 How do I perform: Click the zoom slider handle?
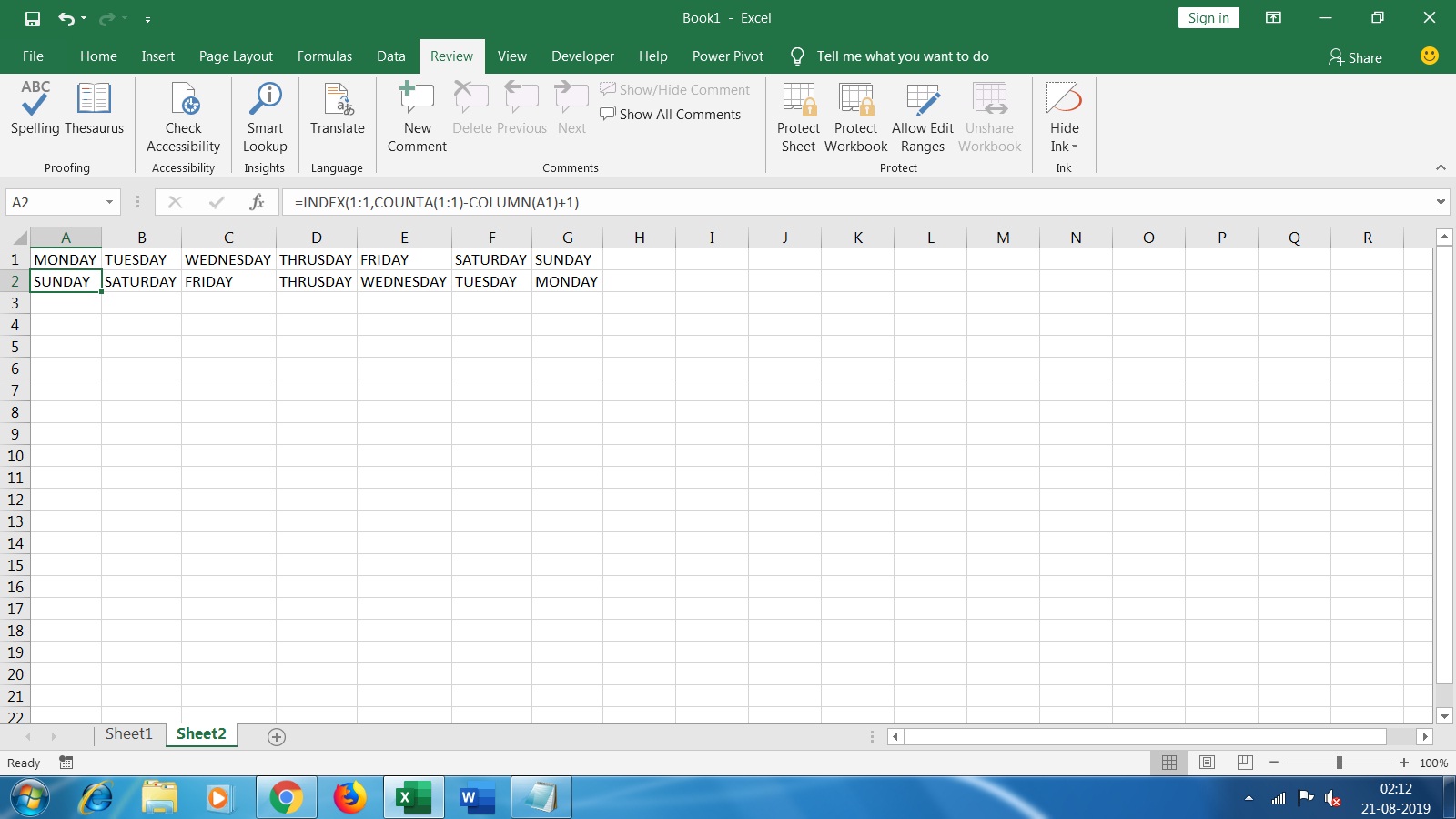[x=1340, y=763]
